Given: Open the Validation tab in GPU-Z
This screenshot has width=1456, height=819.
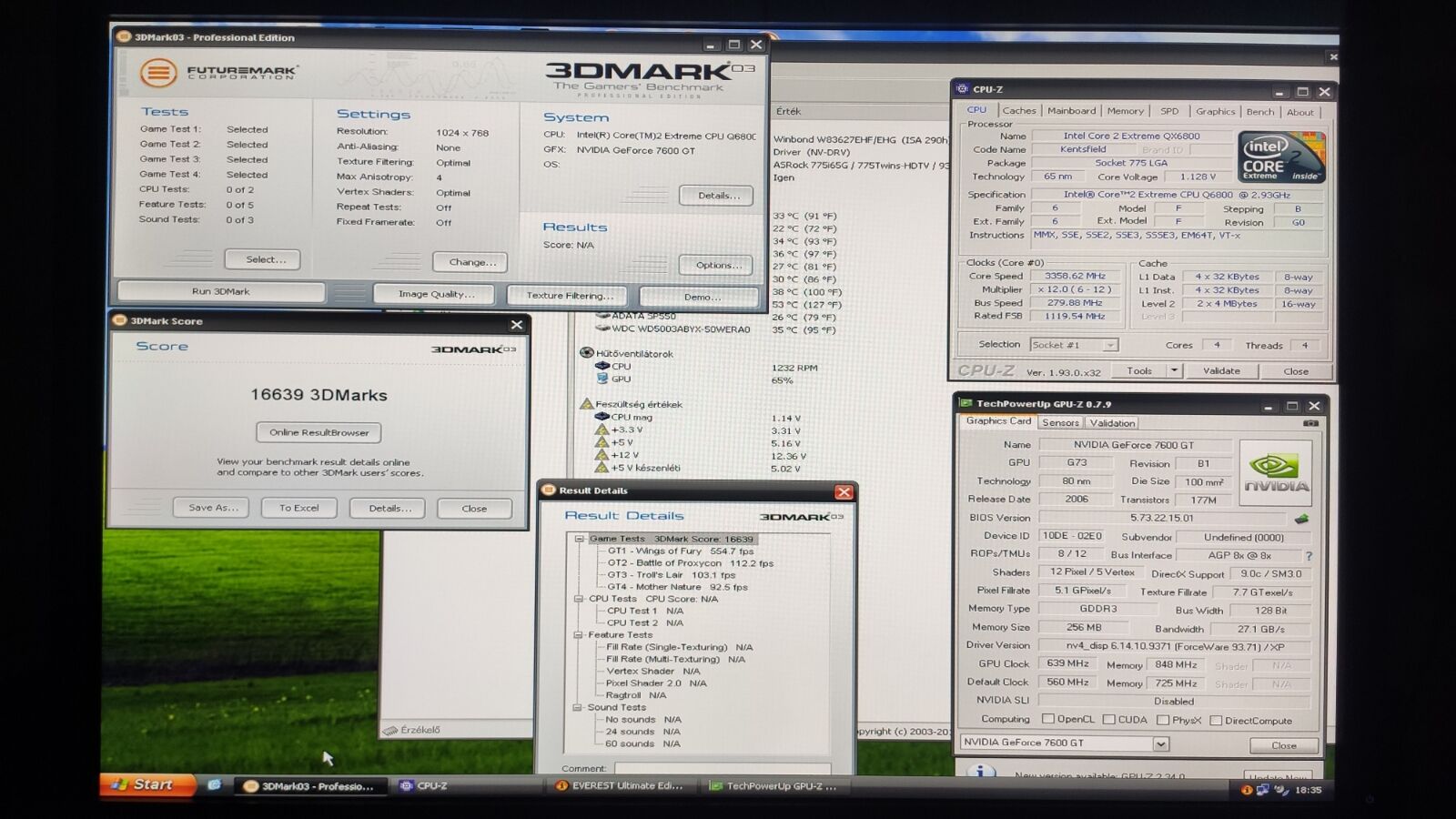Looking at the screenshot, I should click(1112, 423).
